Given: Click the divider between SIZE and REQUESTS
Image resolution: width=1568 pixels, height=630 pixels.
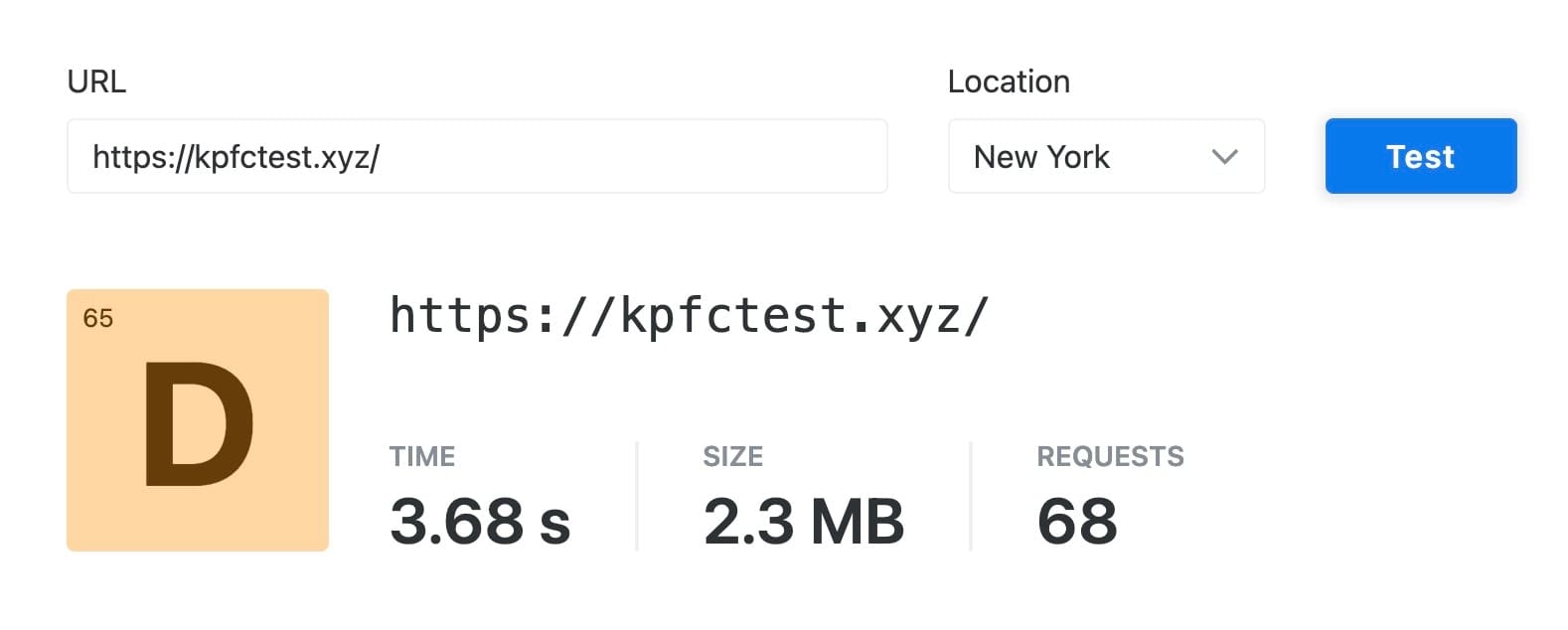Looking at the screenshot, I should pos(971,496).
